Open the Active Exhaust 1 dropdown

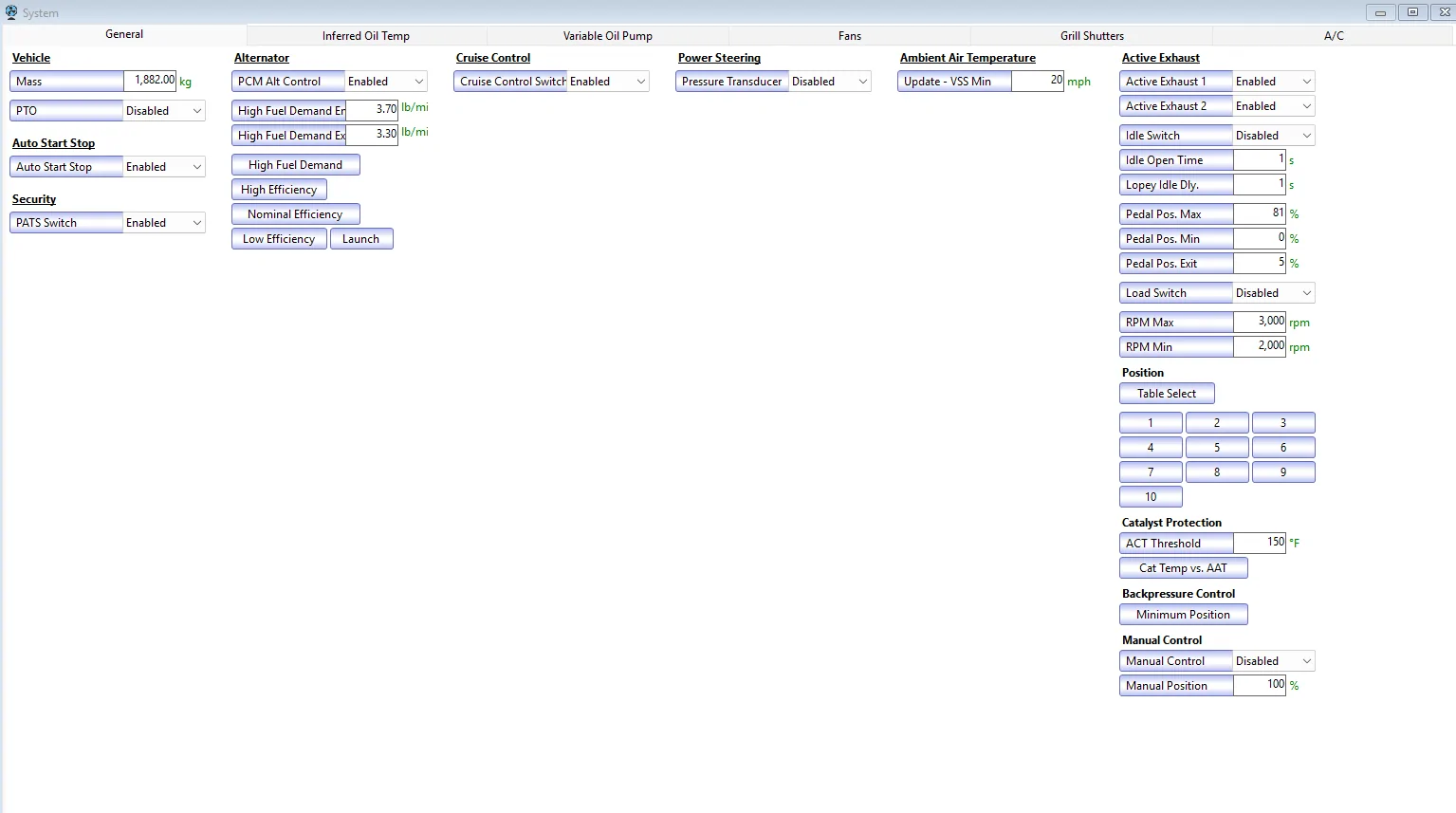(x=1274, y=82)
